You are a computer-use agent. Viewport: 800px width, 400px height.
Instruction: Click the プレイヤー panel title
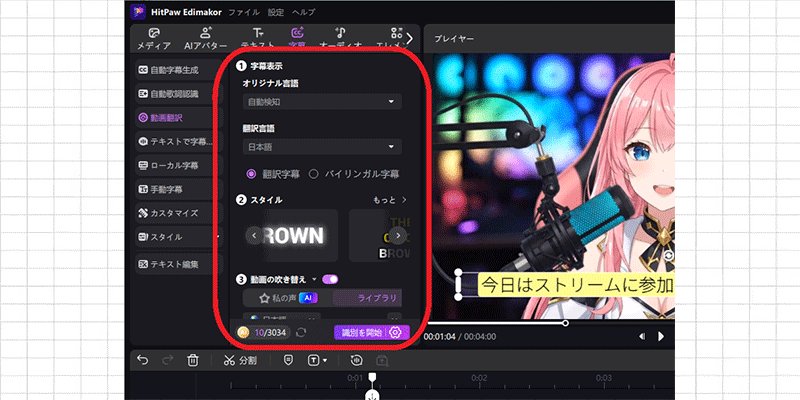454,39
